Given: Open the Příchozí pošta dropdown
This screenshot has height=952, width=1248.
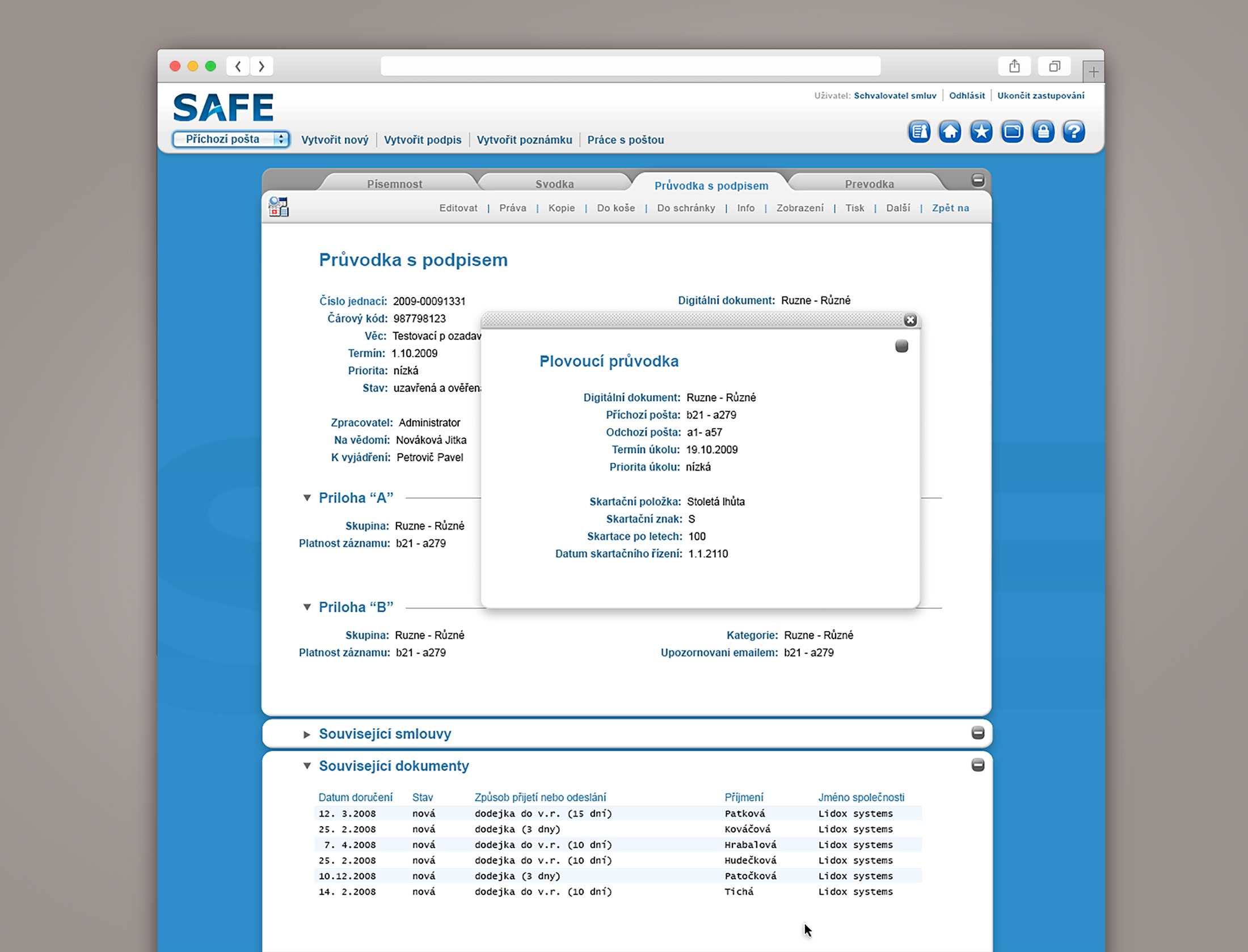Looking at the screenshot, I should coord(231,139).
